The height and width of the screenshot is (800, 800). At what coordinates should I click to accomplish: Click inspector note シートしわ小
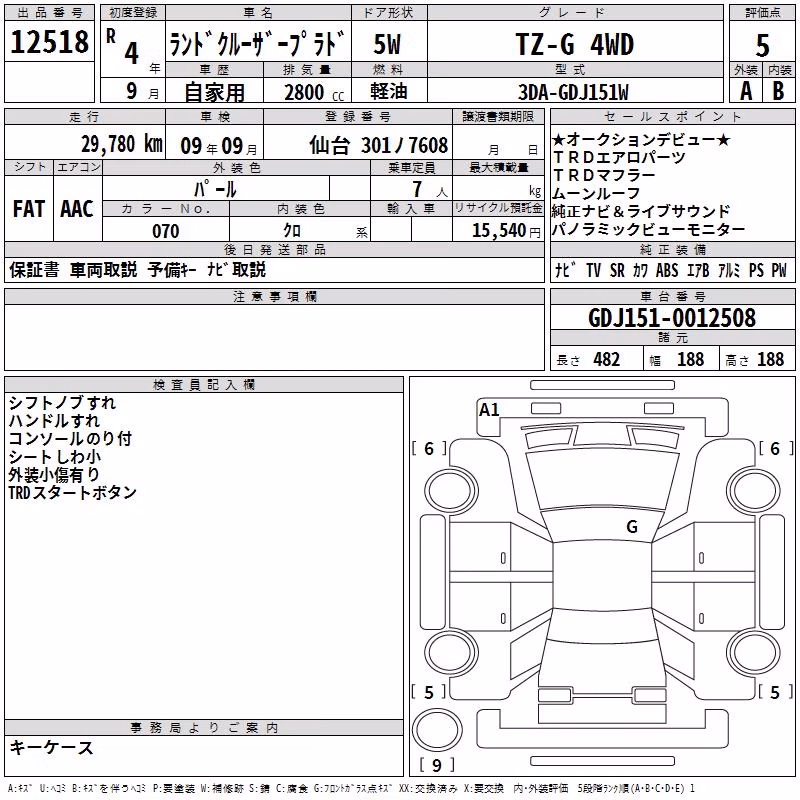click(55, 457)
